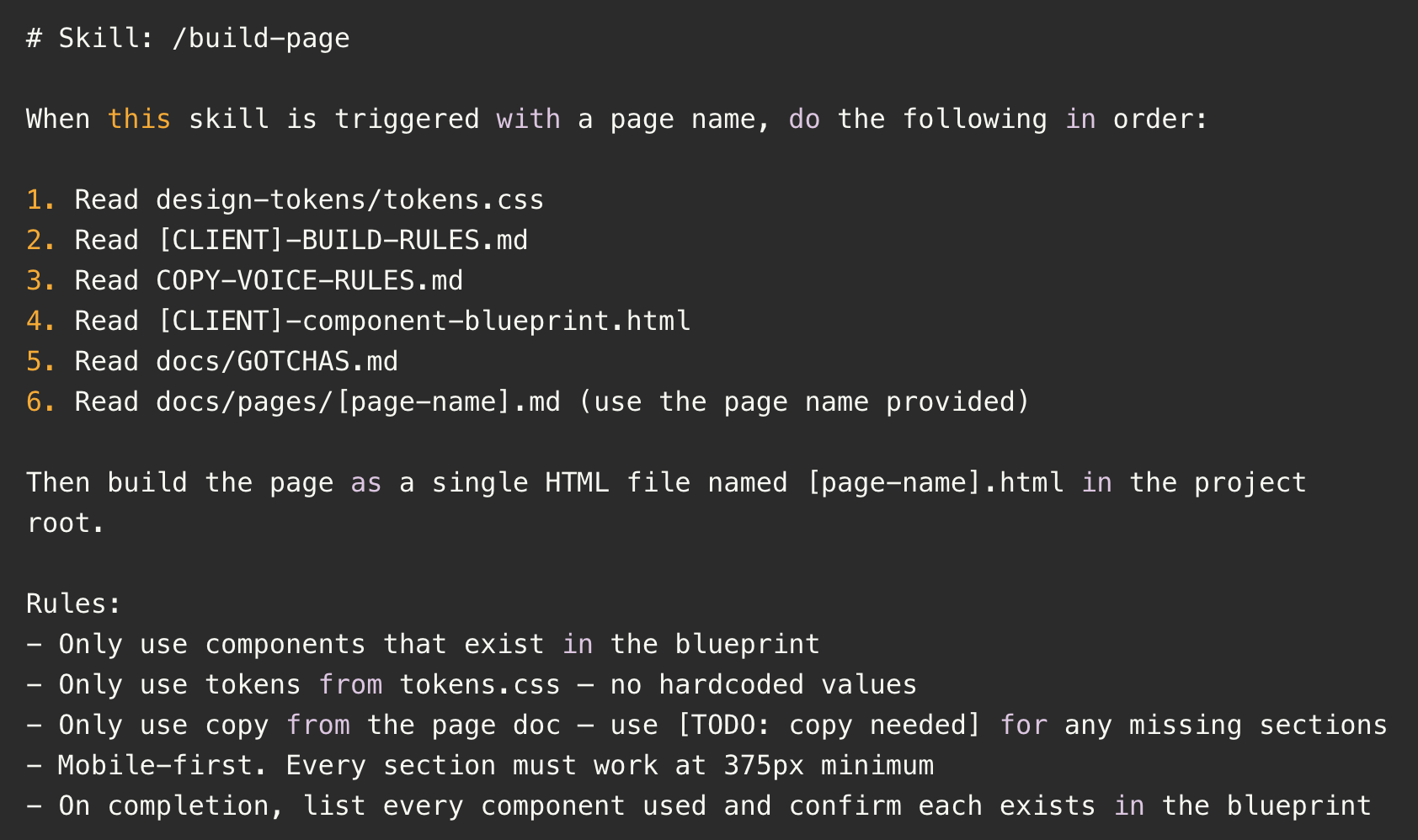Click the '[TODO: copy needed]' placeholder text
Screen dimensions: 1418x840
pyautogui.click(x=829, y=725)
